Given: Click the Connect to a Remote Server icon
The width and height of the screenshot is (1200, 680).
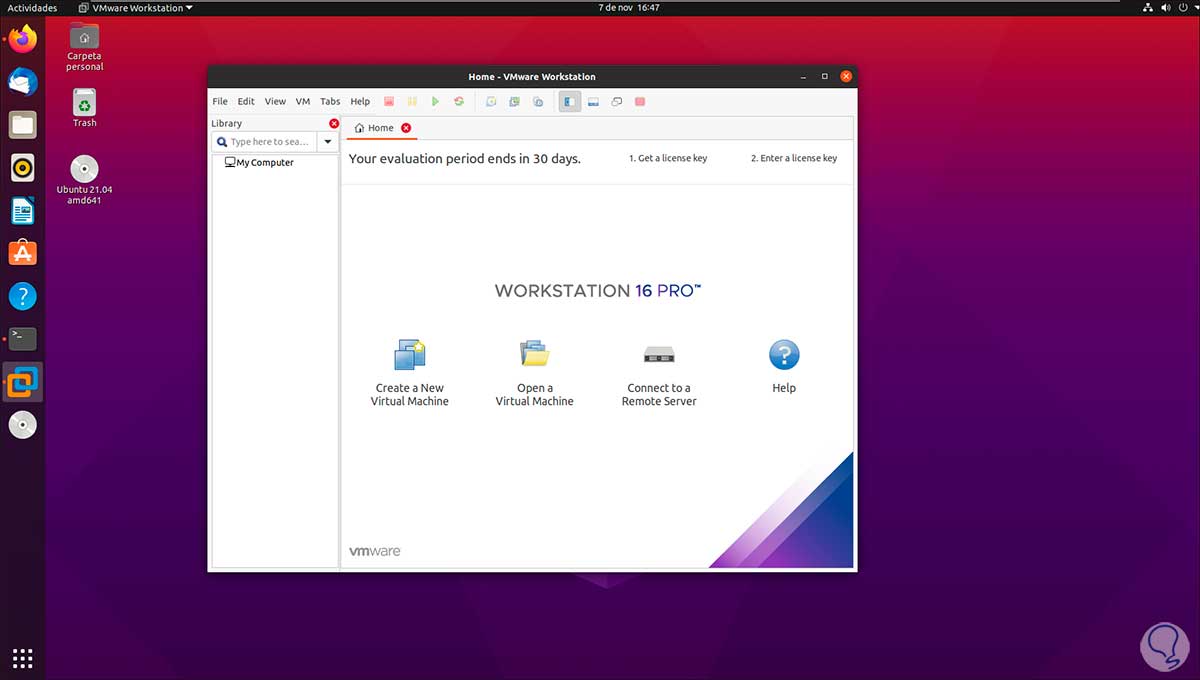Looking at the screenshot, I should click(x=659, y=355).
